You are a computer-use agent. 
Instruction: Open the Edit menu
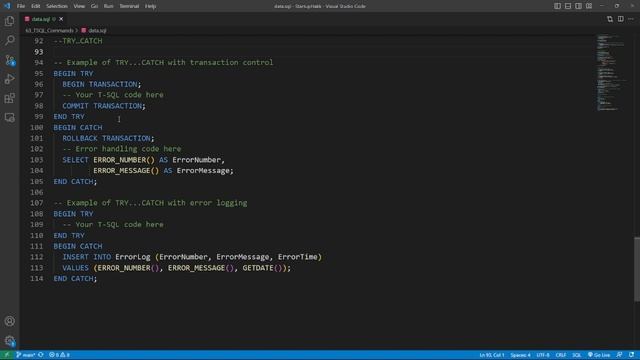coord(36,6)
